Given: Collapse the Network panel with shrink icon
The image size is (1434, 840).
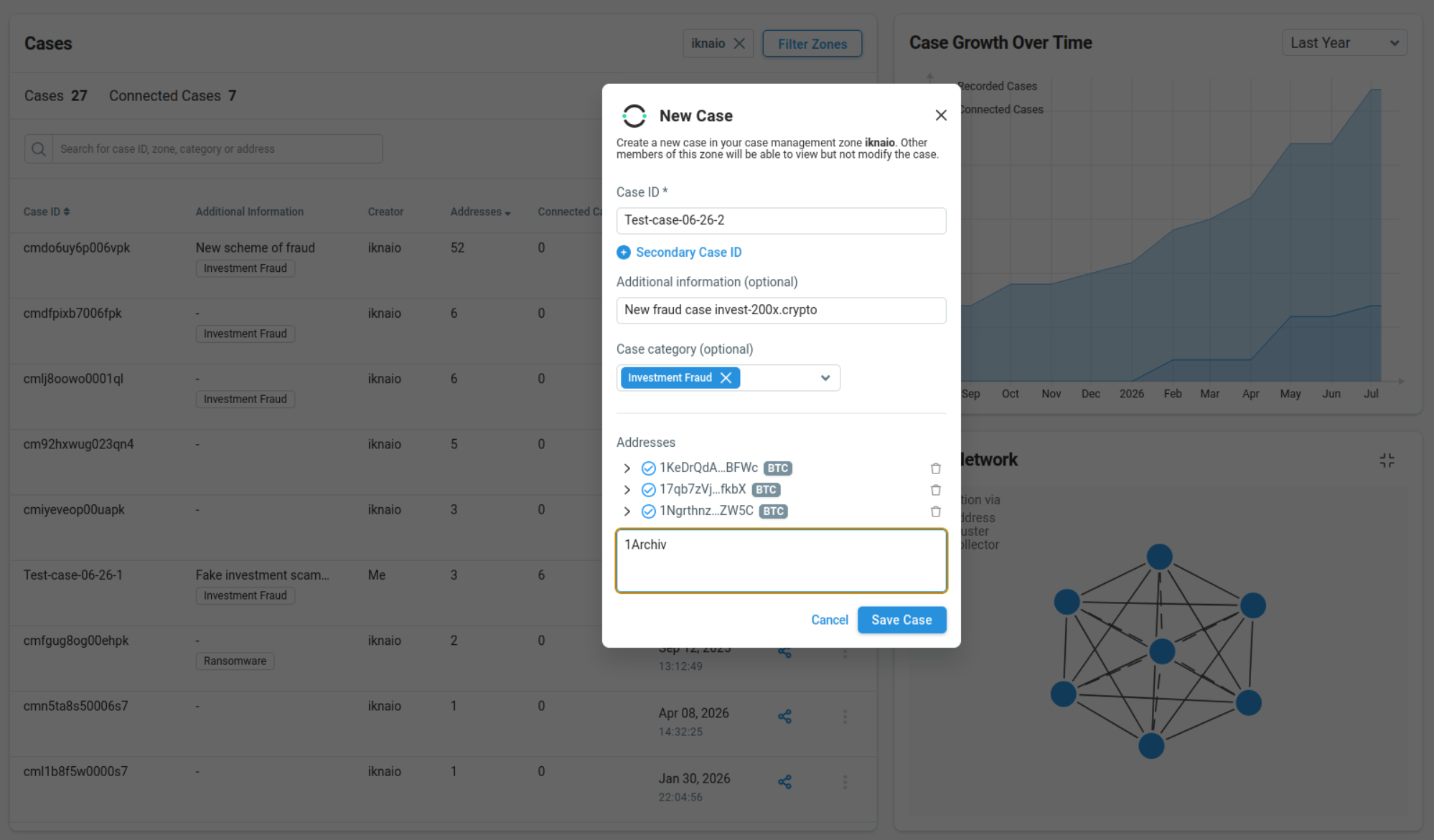Looking at the screenshot, I should (x=1387, y=461).
